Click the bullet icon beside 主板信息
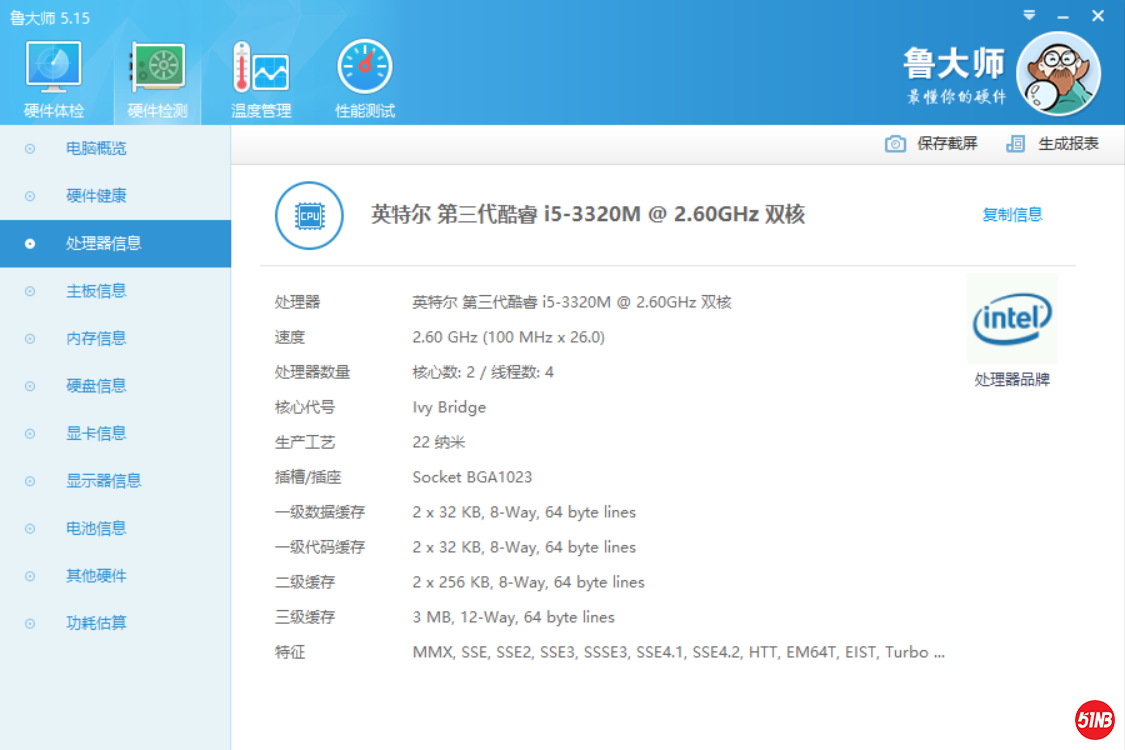Image resolution: width=1125 pixels, height=750 pixels. coord(29,291)
